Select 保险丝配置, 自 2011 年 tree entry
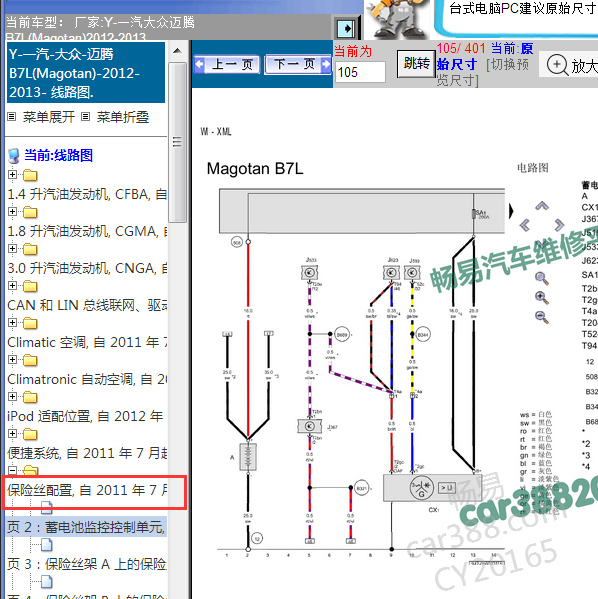This screenshot has height=599, width=598. [87, 490]
